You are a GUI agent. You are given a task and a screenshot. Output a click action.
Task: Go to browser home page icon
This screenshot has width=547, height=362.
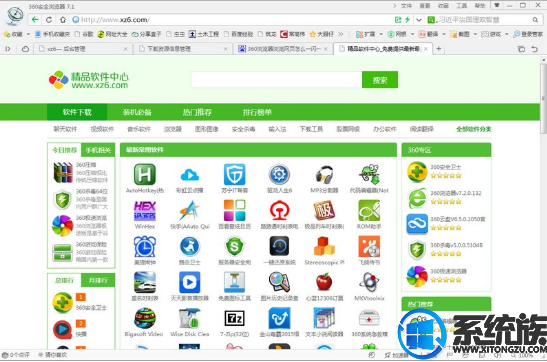click(63, 20)
